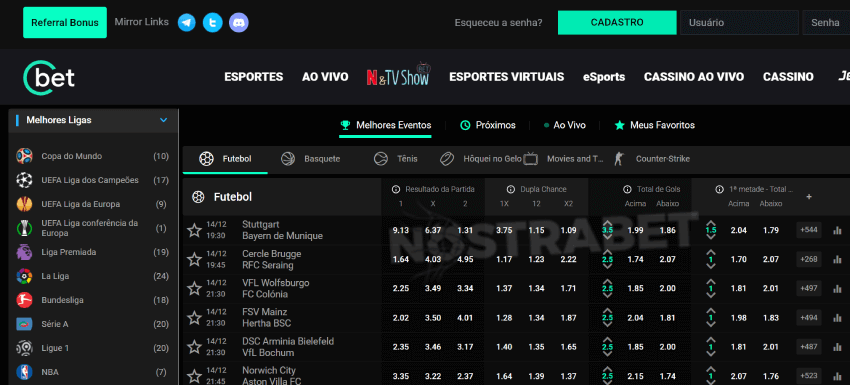
Task: Favorite the FSV Mainz vs Hertha BSC match
Action: [x=194, y=318]
